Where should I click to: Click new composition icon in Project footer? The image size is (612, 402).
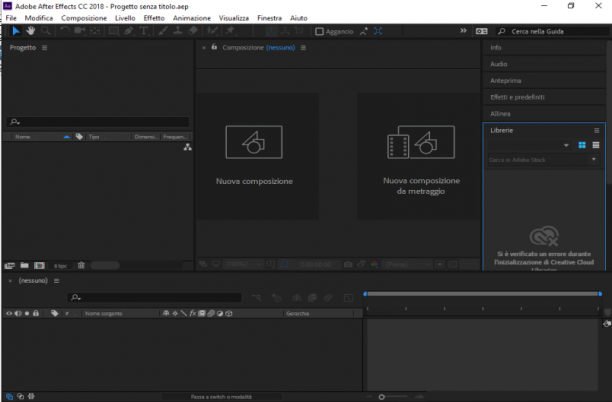click(x=39, y=265)
